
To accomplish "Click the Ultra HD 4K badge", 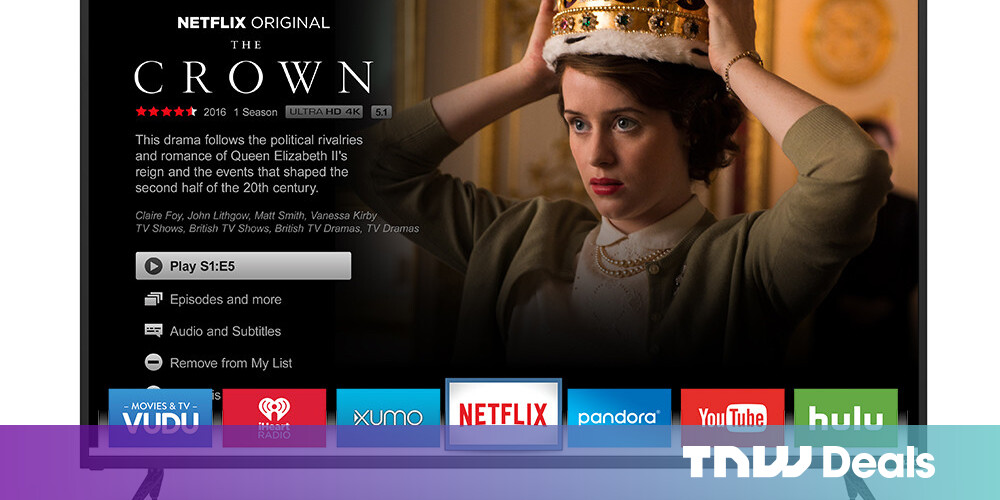I will tap(324, 112).
